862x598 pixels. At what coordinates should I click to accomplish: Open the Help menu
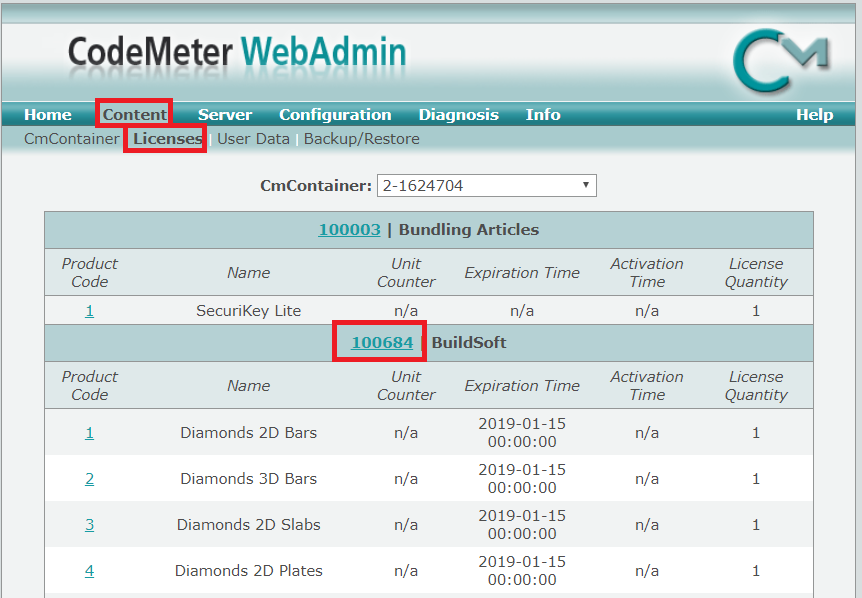815,114
